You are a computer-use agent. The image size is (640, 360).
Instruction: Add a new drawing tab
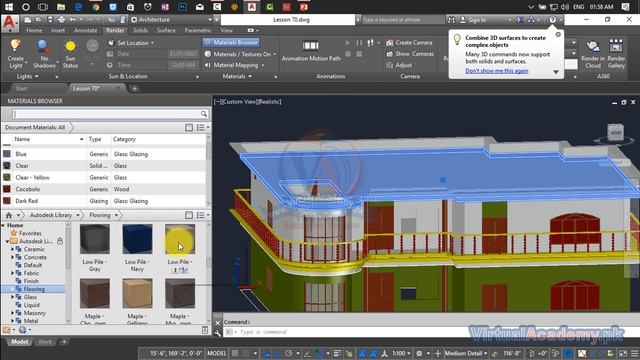click(135, 88)
